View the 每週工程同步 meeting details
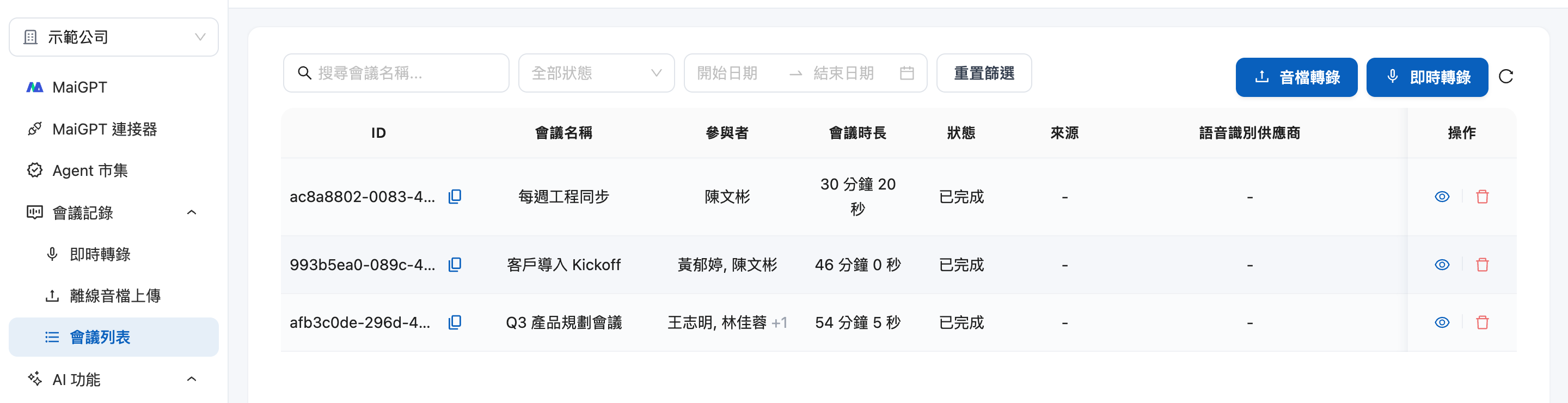Screen dimensions: 1568x403 (1442, 197)
